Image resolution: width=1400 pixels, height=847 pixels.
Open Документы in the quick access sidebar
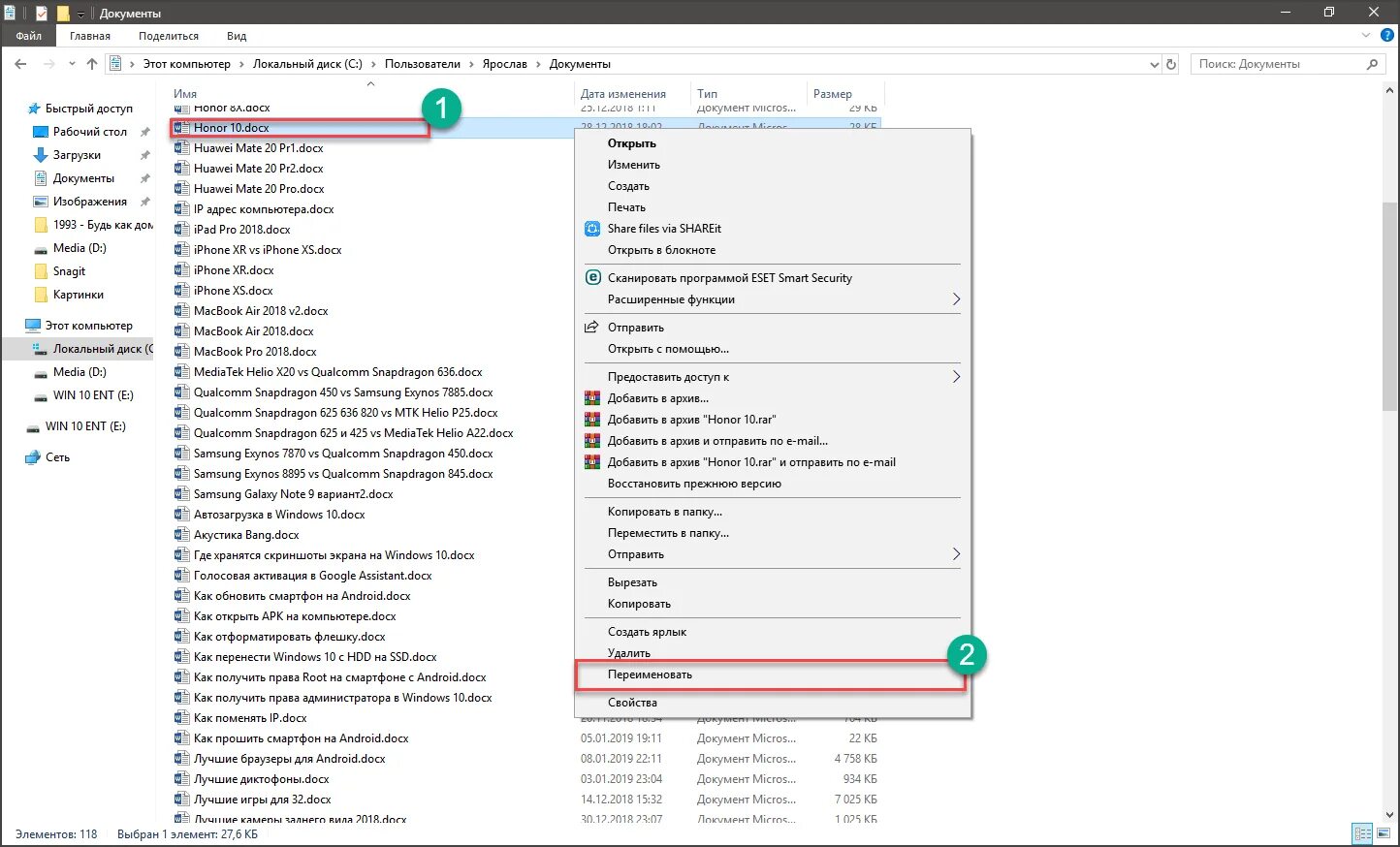pos(83,178)
